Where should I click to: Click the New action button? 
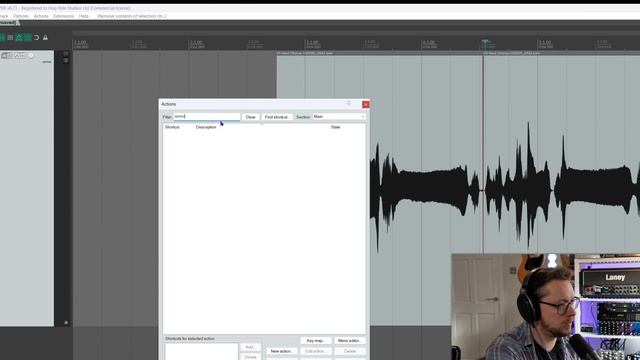(x=281, y=351)
